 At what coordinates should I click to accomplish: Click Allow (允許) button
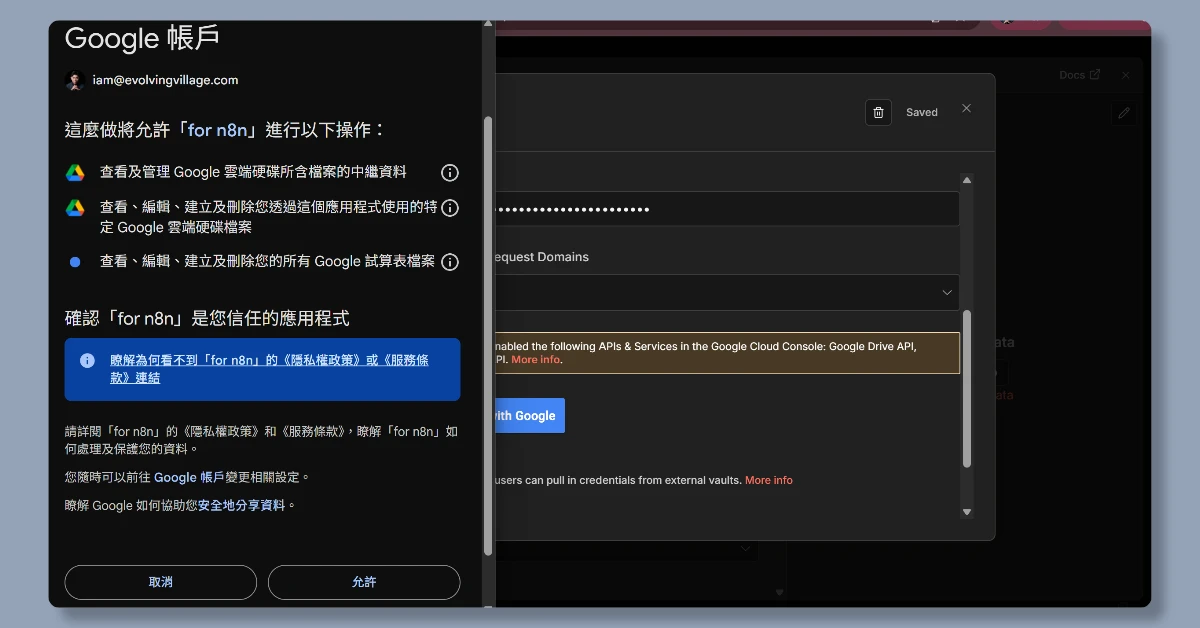click(x=364, y=582)
